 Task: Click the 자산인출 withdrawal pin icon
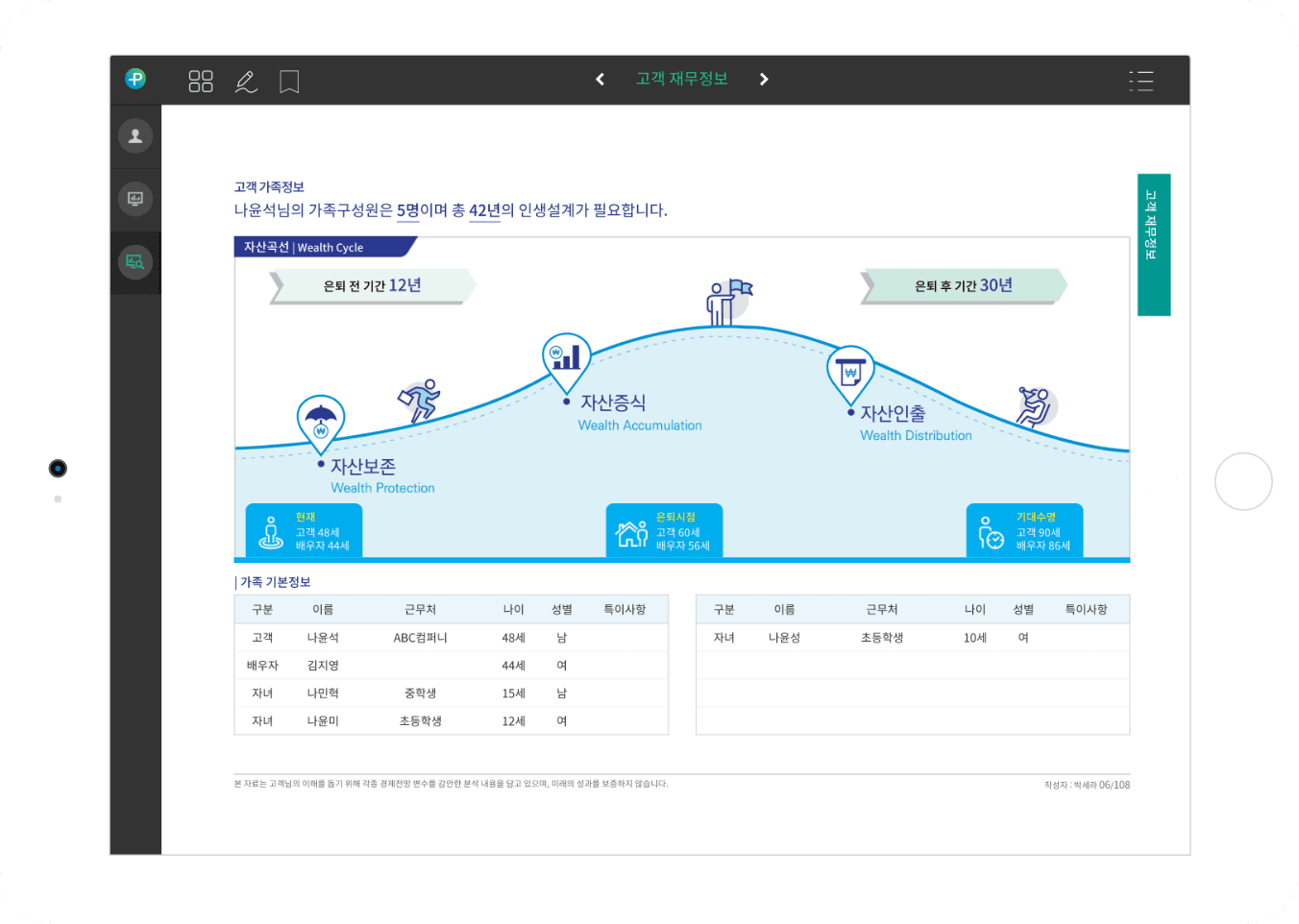point(850,375)
